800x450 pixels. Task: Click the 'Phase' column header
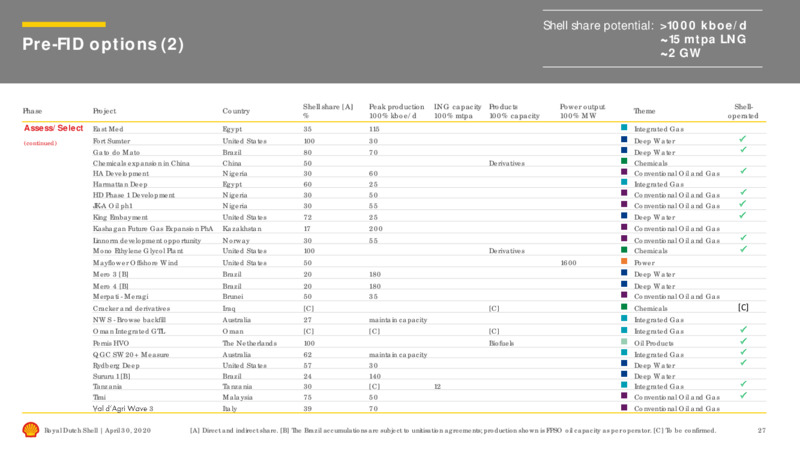click(x=32, y=111)
